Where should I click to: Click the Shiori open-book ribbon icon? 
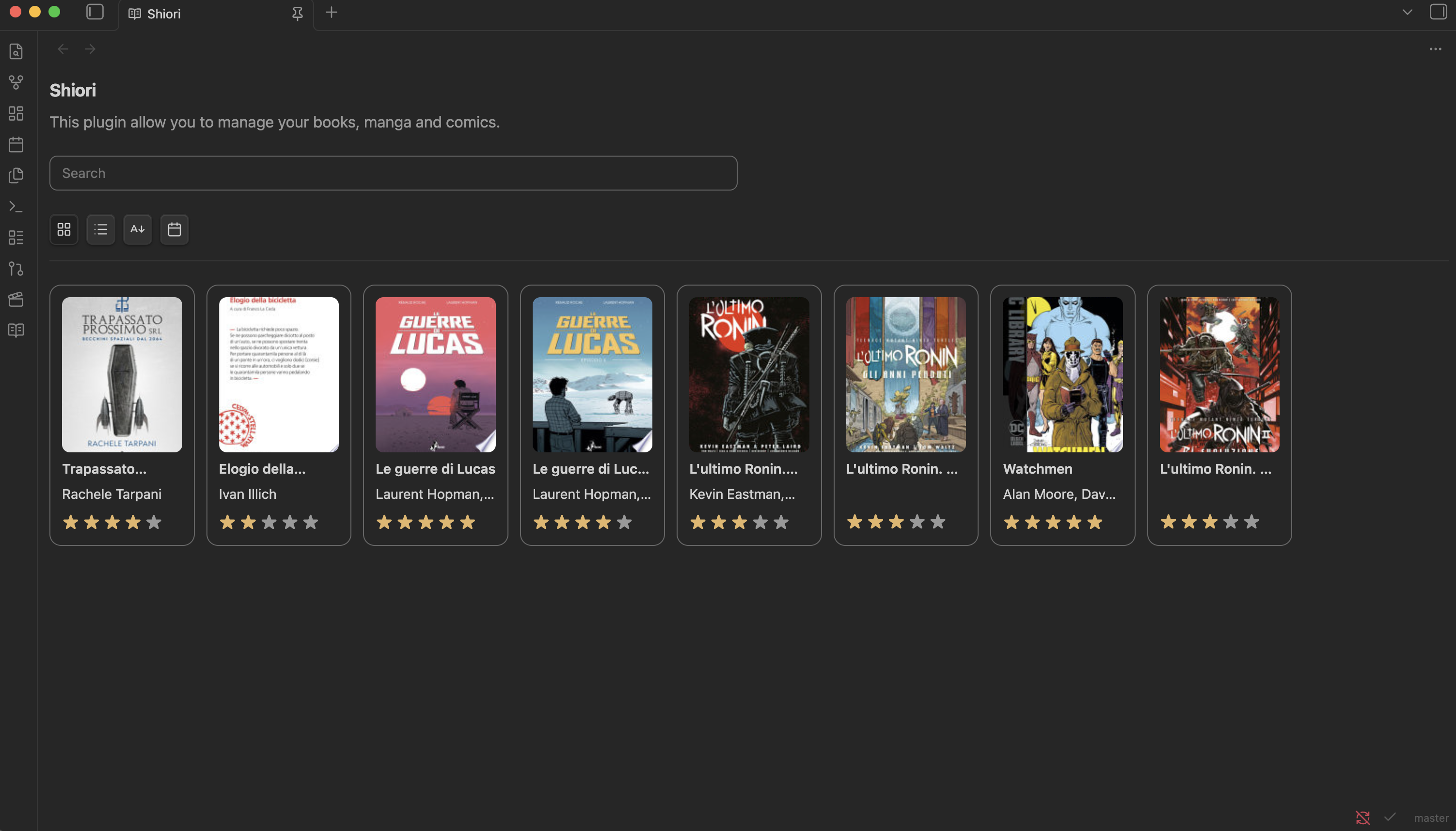(x=16, y=331)
